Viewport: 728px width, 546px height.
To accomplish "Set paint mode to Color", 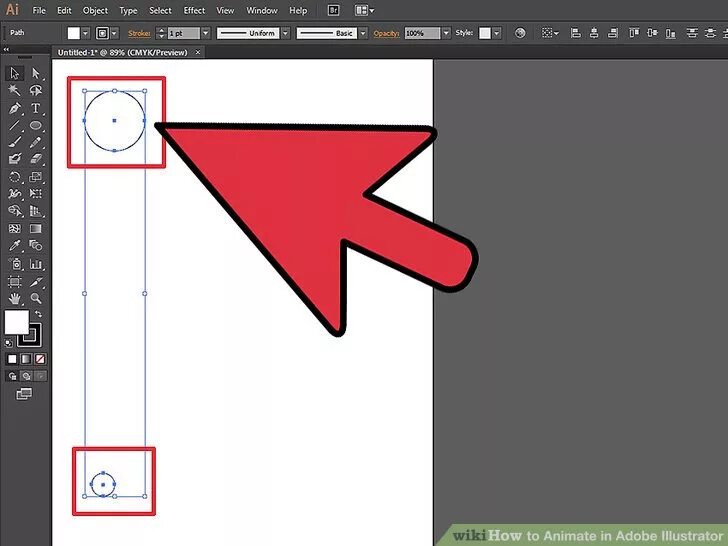I will pos(12,359).
